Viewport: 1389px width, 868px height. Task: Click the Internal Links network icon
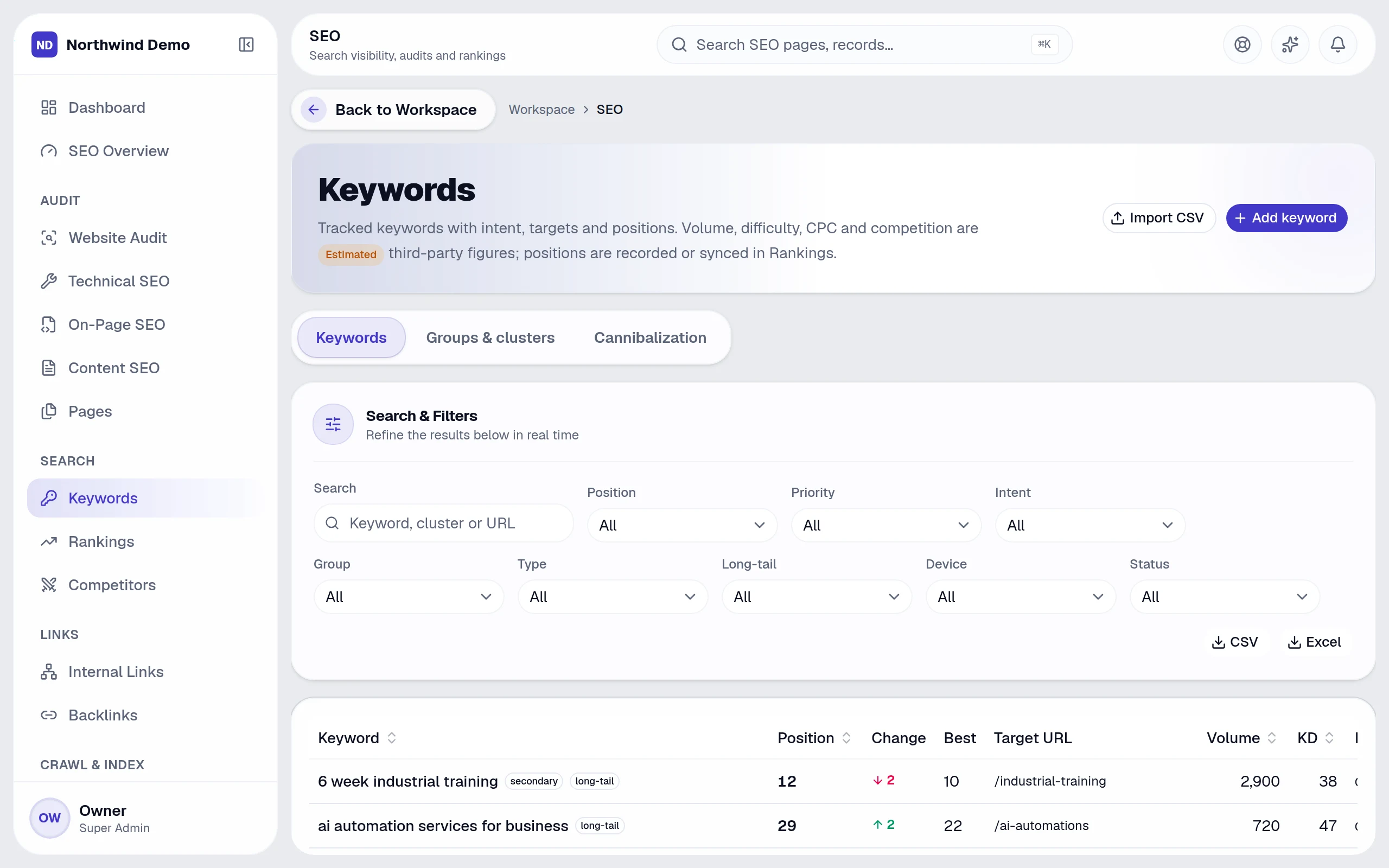pyautogui.click(x=49, y=672)
